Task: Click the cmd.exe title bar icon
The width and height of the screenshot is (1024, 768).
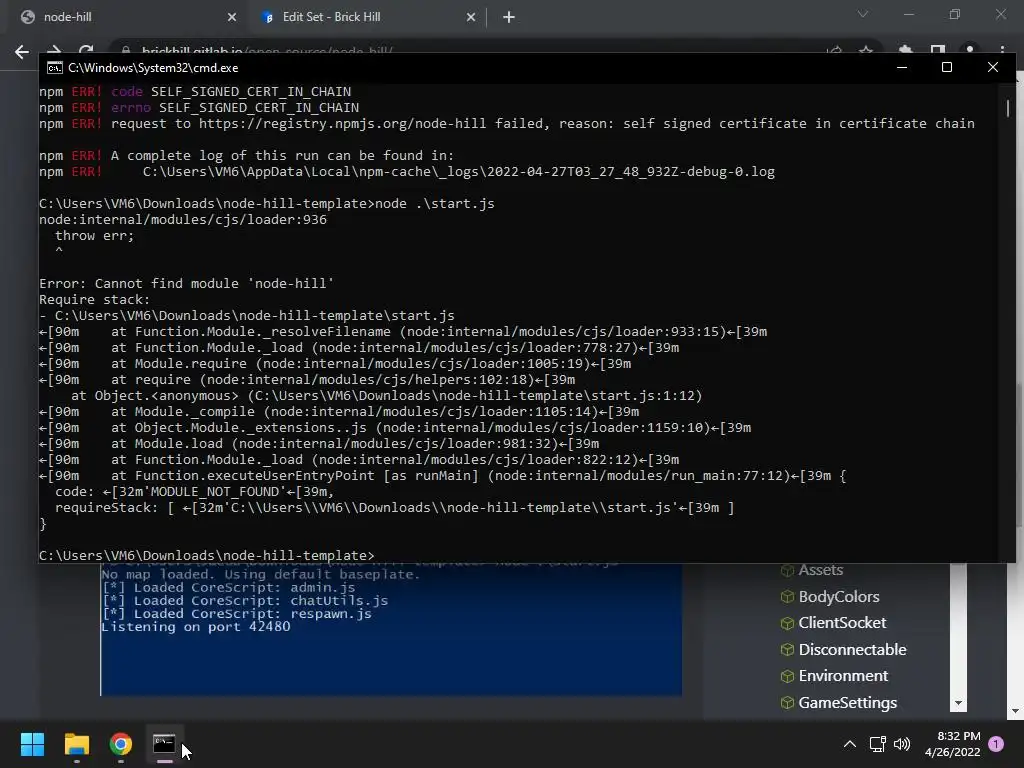Action: (x=55, y=68)
